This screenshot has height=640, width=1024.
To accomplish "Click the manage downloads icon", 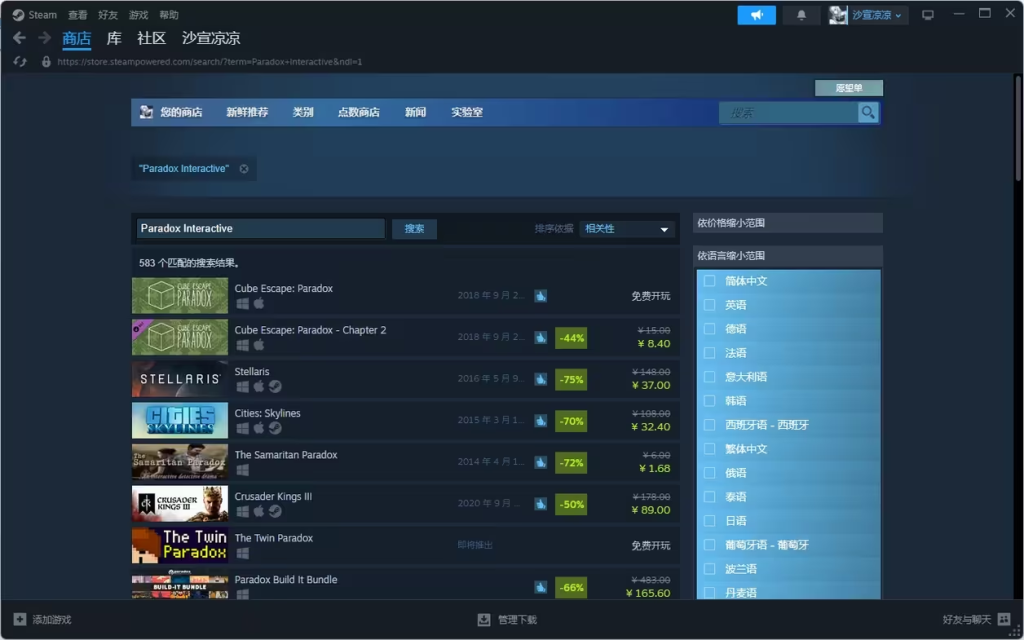I will coord(483,619).
